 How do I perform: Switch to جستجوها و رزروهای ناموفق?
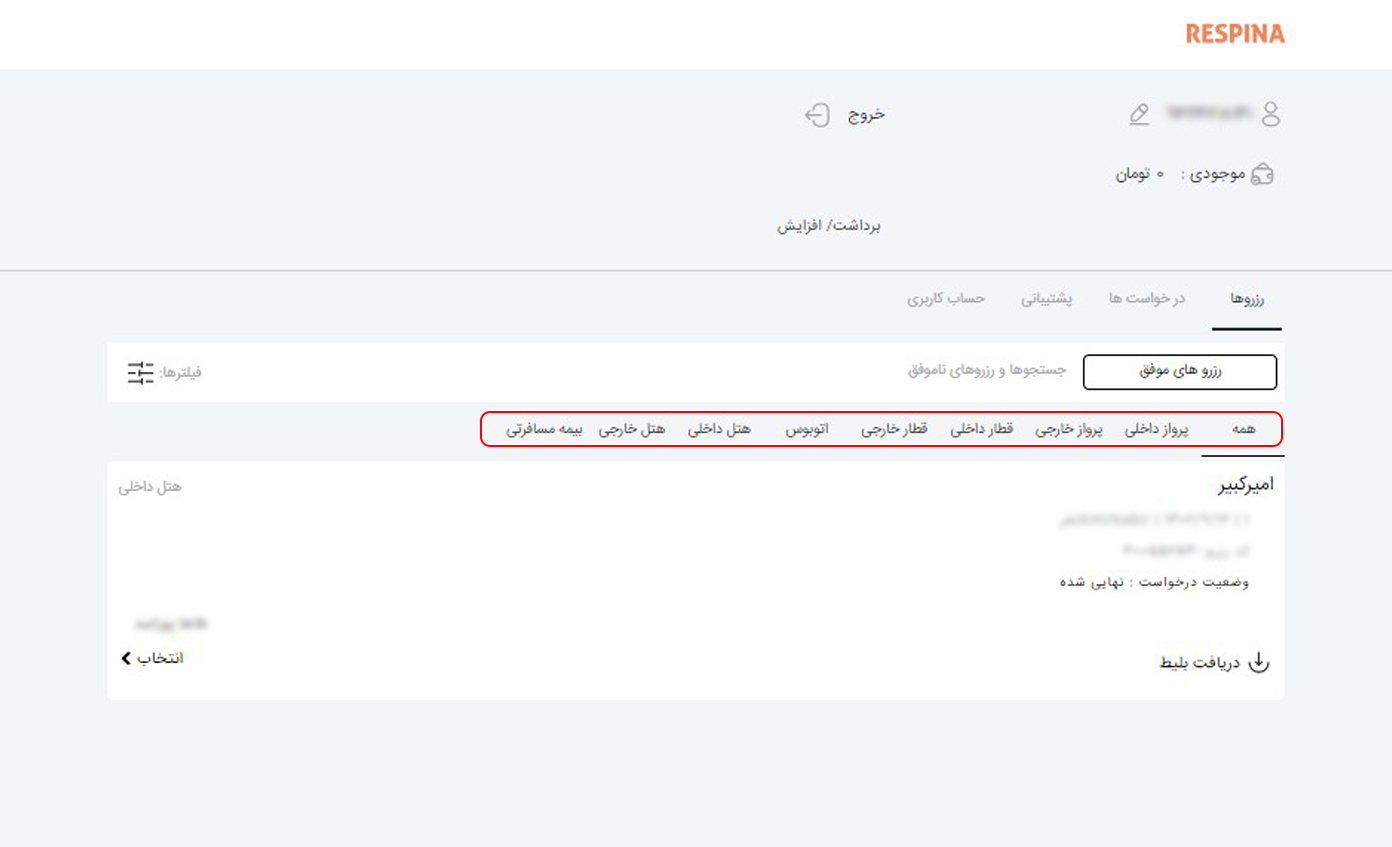(x=987, y=371)
